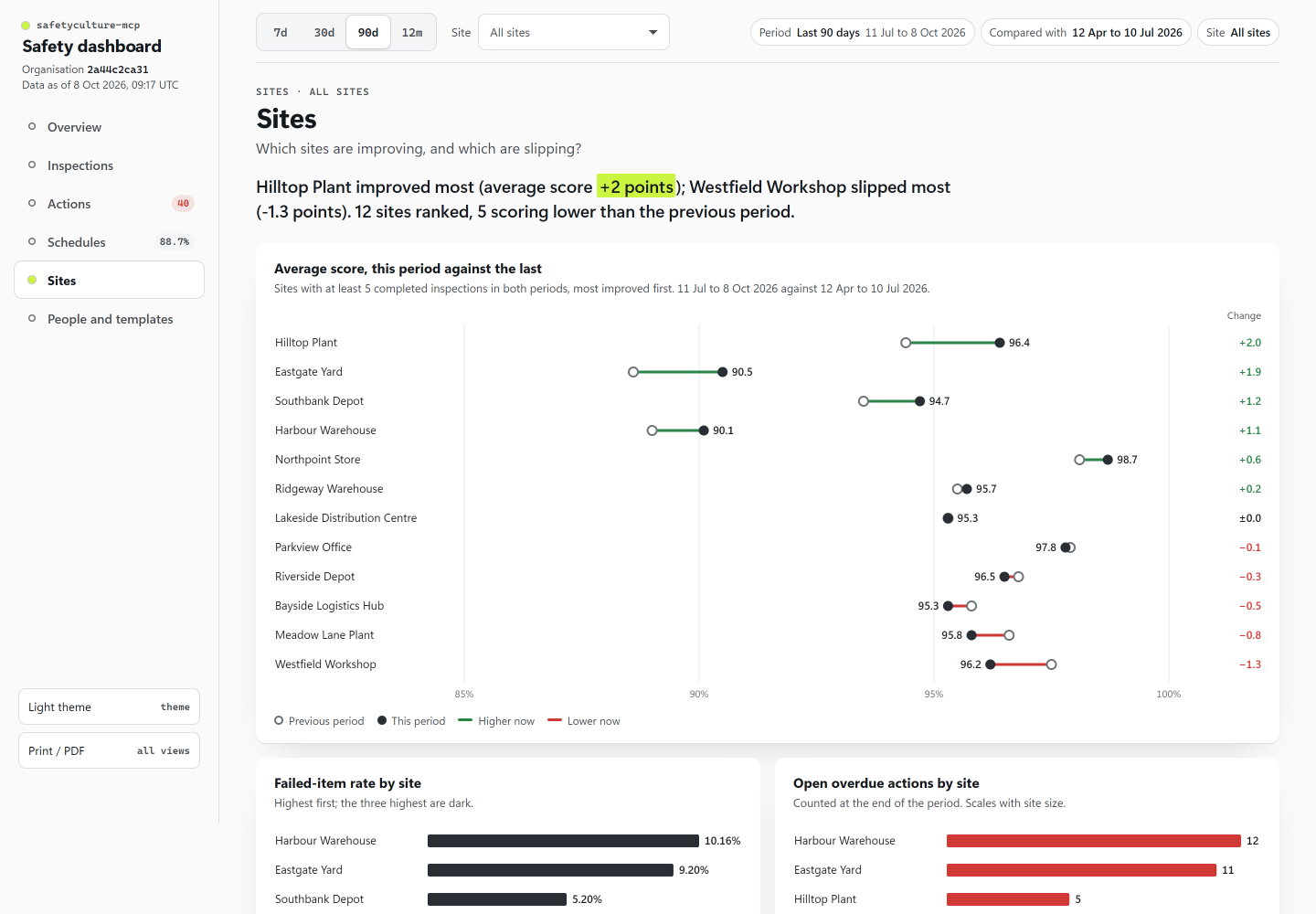
Task: Switch range to 12m
Action: tap(412, 32)
